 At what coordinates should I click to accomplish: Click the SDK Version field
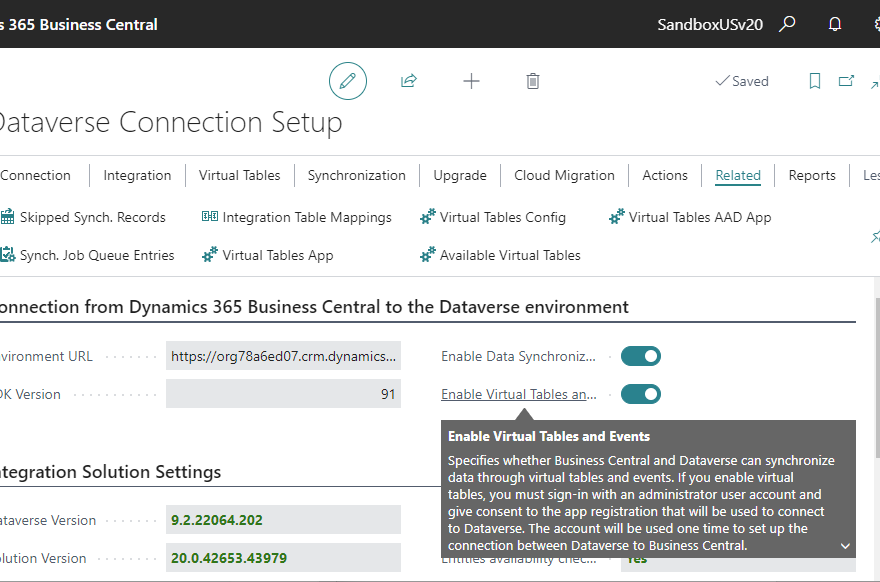[283, 394]
